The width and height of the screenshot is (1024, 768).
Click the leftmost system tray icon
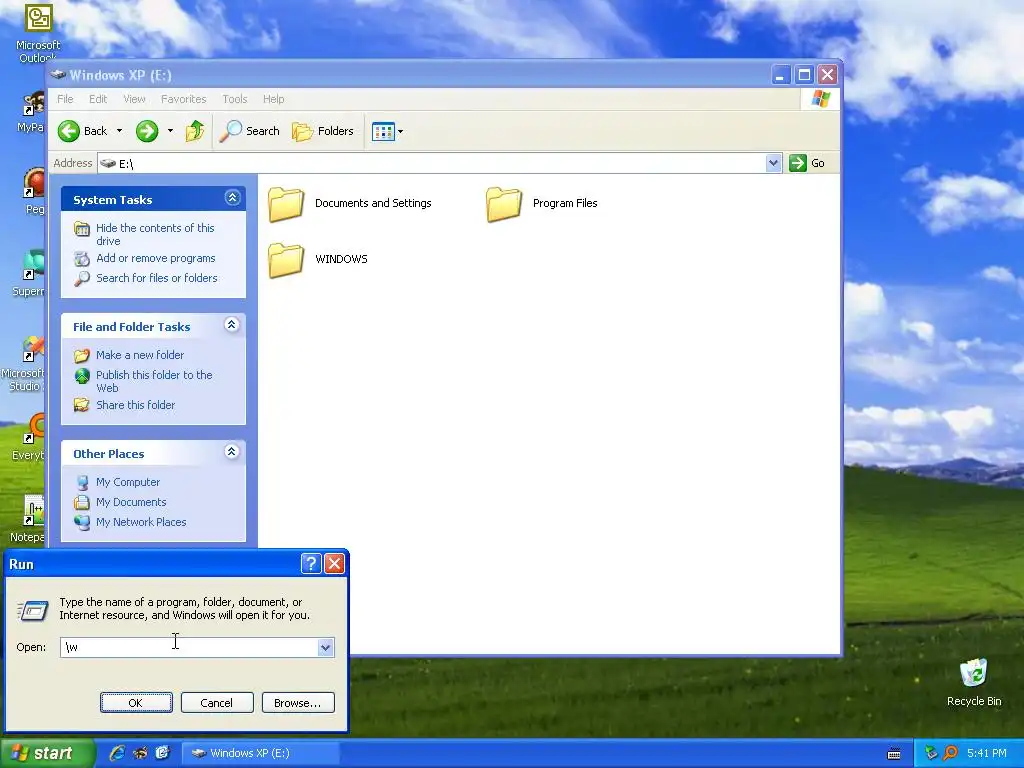coord(931,753)
